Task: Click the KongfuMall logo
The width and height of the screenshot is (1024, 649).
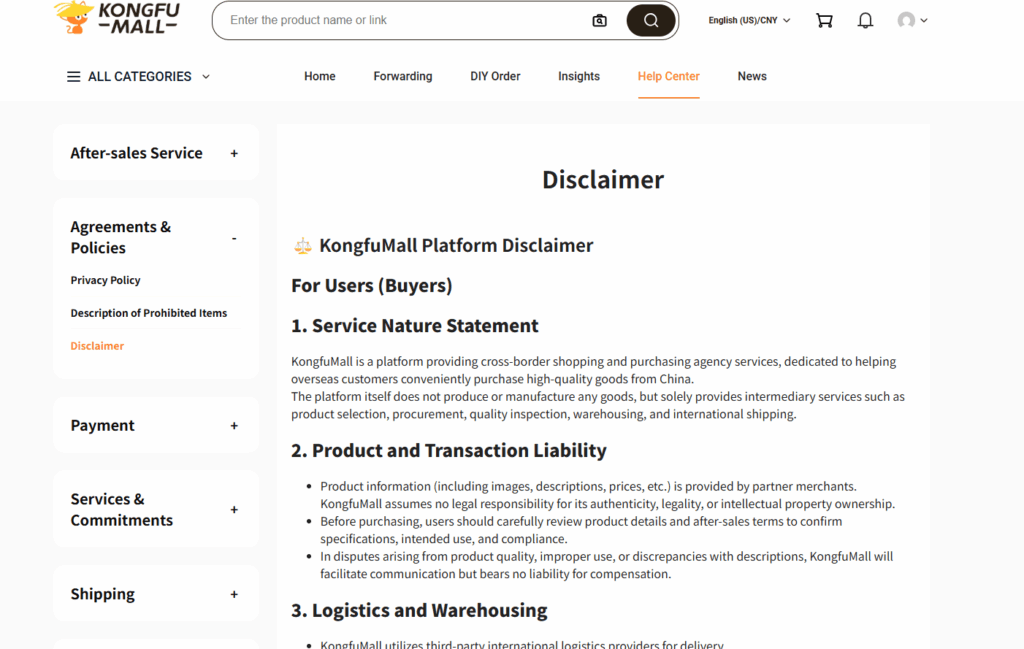Action: coord(116,18)
